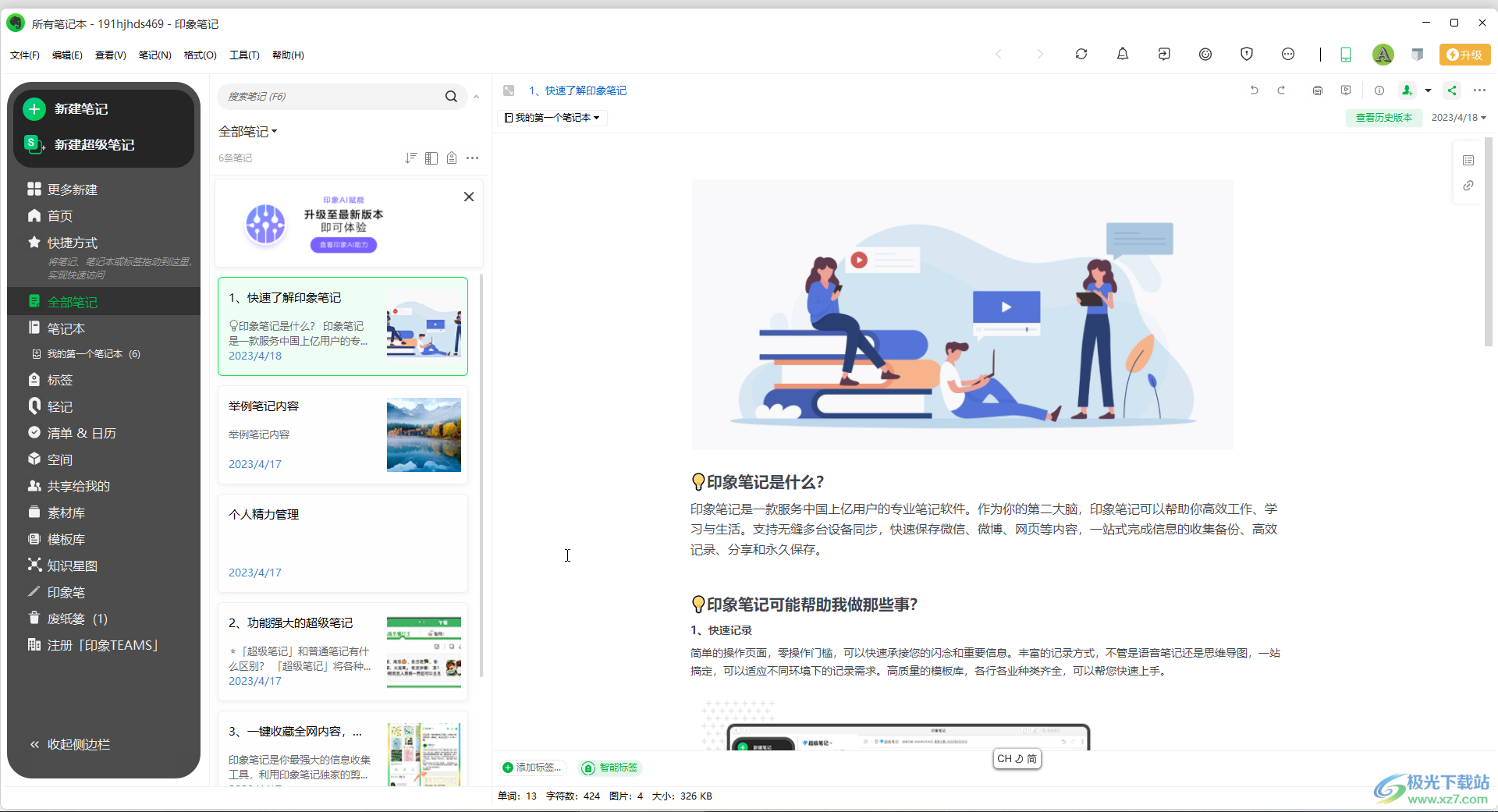Click the tag filter icon in note list
1498x812 pixels.
[452, 158]
